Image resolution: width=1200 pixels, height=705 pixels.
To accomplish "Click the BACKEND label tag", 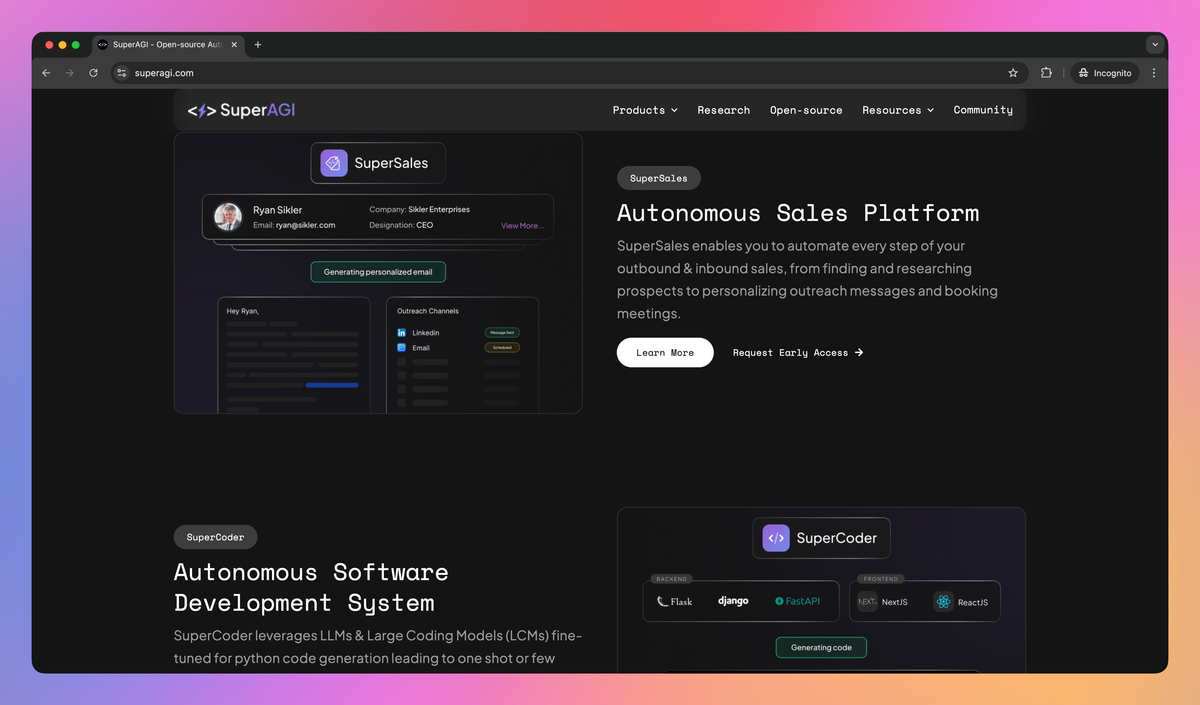I will 671,579.
